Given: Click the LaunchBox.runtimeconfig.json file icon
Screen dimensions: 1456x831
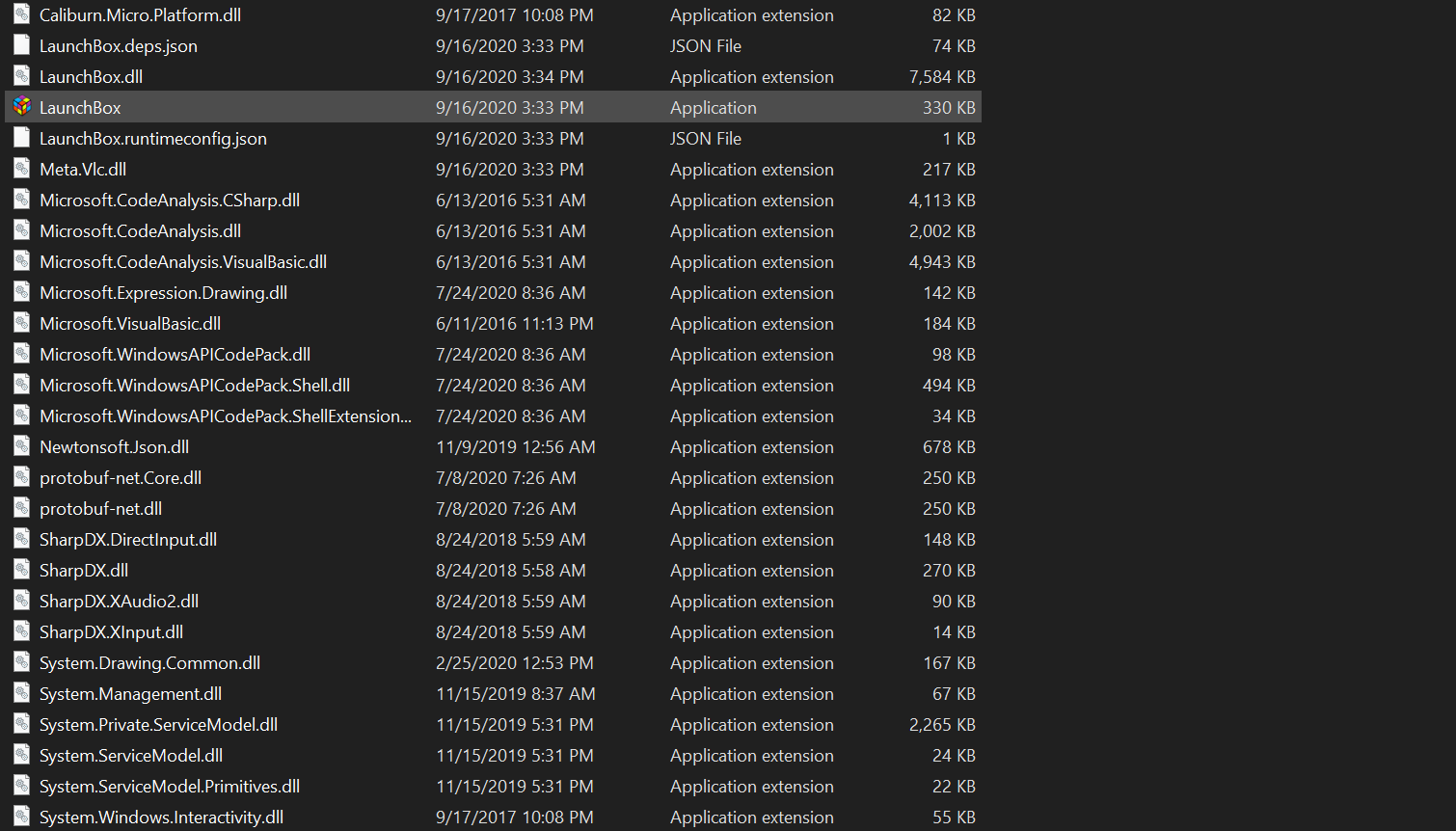Looking at the screenshot, I should click(21, 138).
